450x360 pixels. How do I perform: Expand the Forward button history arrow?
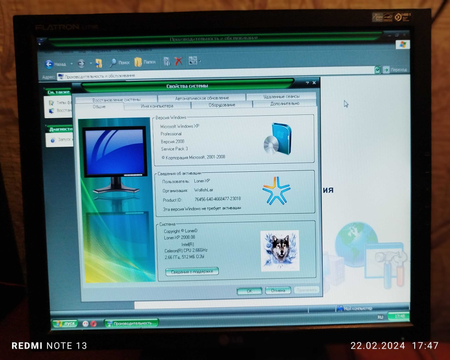pos(91,63)
